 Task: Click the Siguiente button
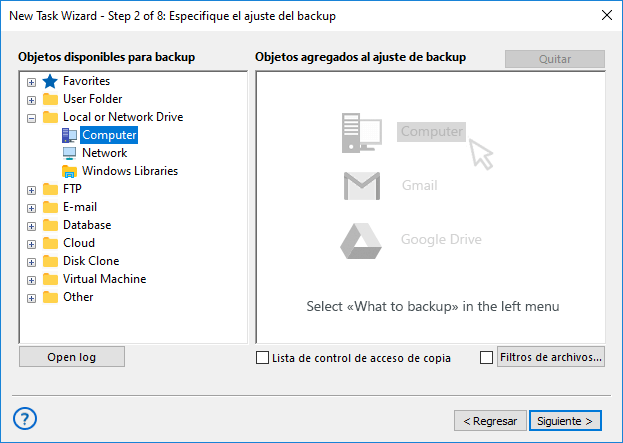tap(566, 420)
